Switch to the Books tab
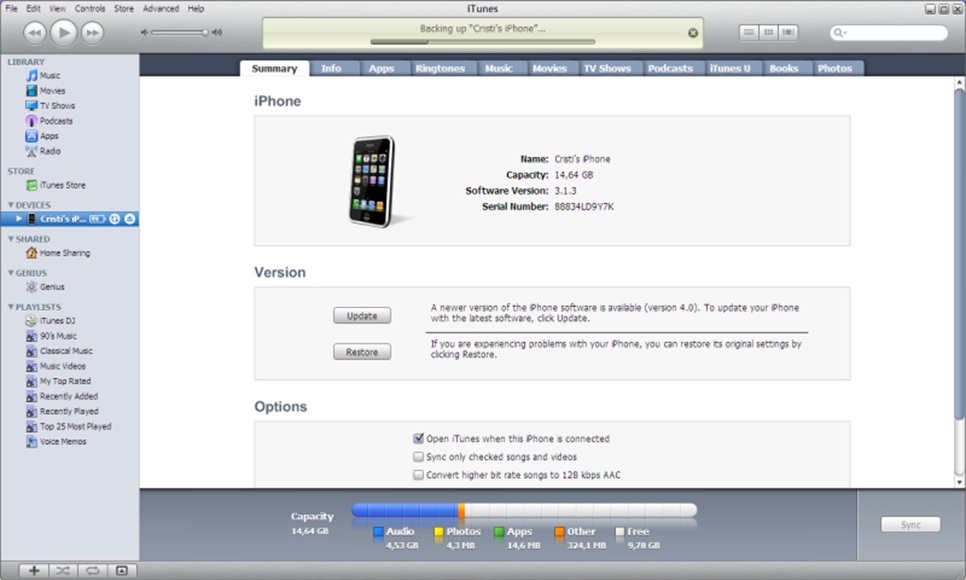 784,68
